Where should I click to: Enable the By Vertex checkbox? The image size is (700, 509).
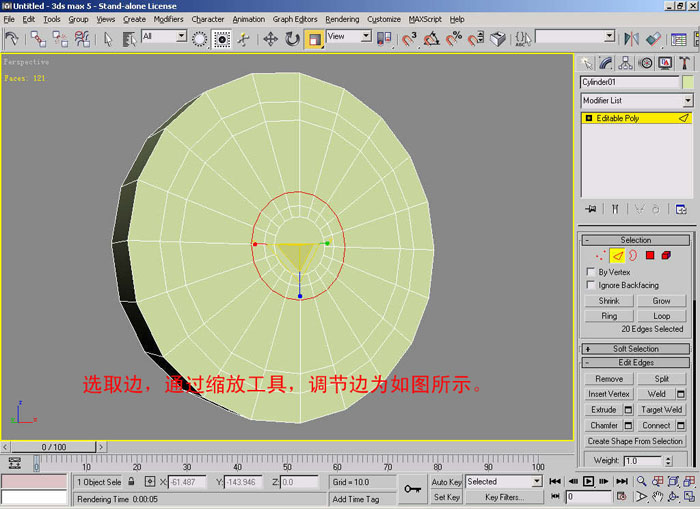pos(591,271)
